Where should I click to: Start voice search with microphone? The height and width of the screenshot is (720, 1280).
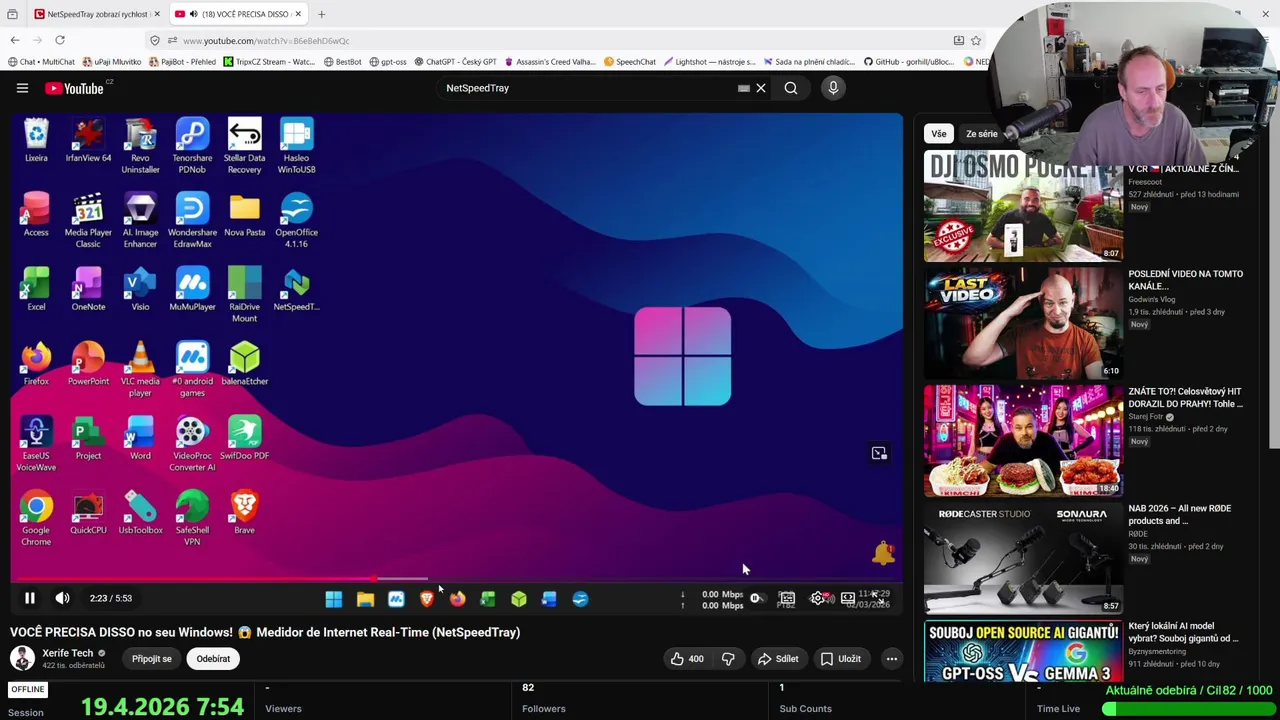point(833,88)
